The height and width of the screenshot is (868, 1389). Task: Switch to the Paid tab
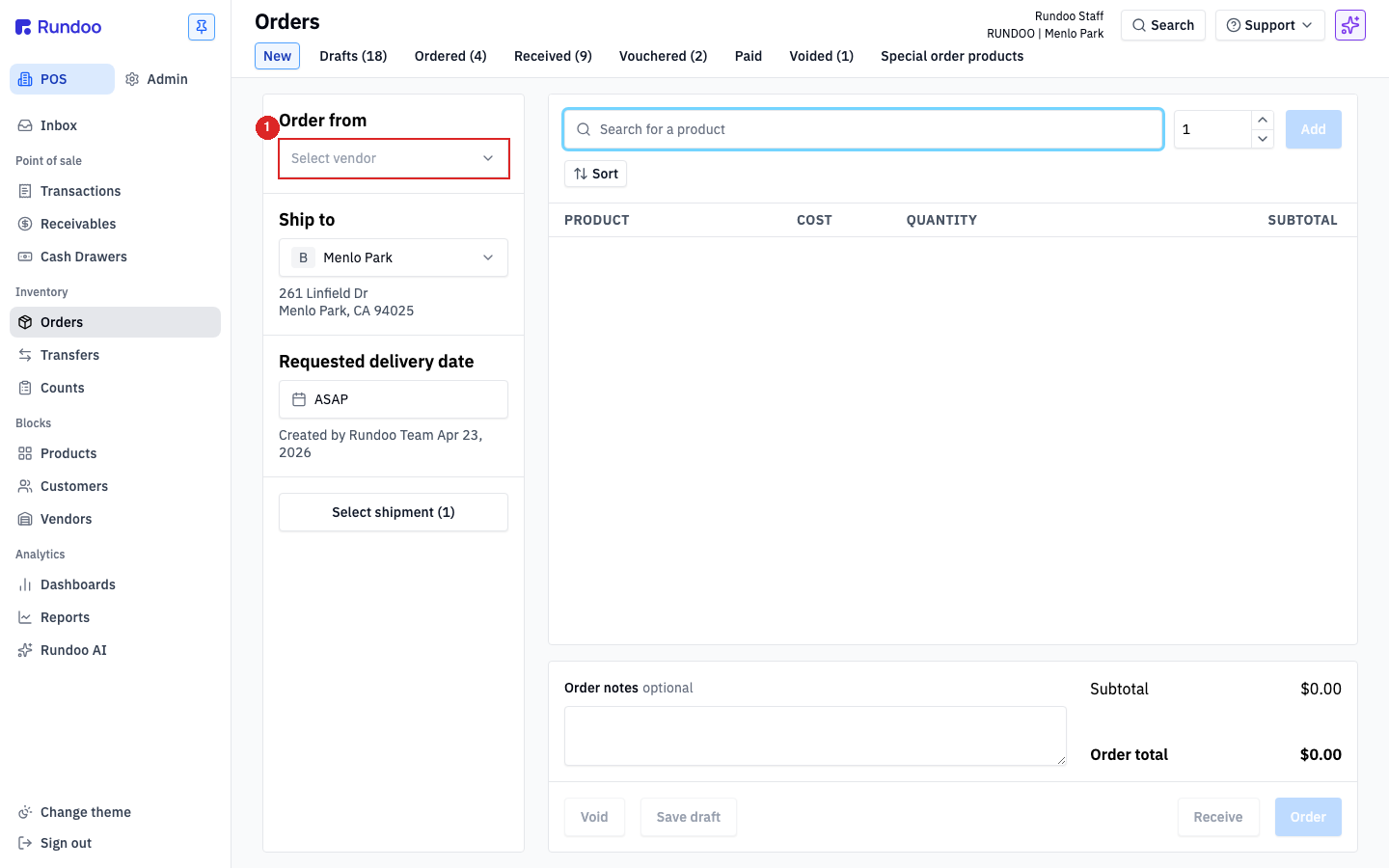tap(749, 56)
